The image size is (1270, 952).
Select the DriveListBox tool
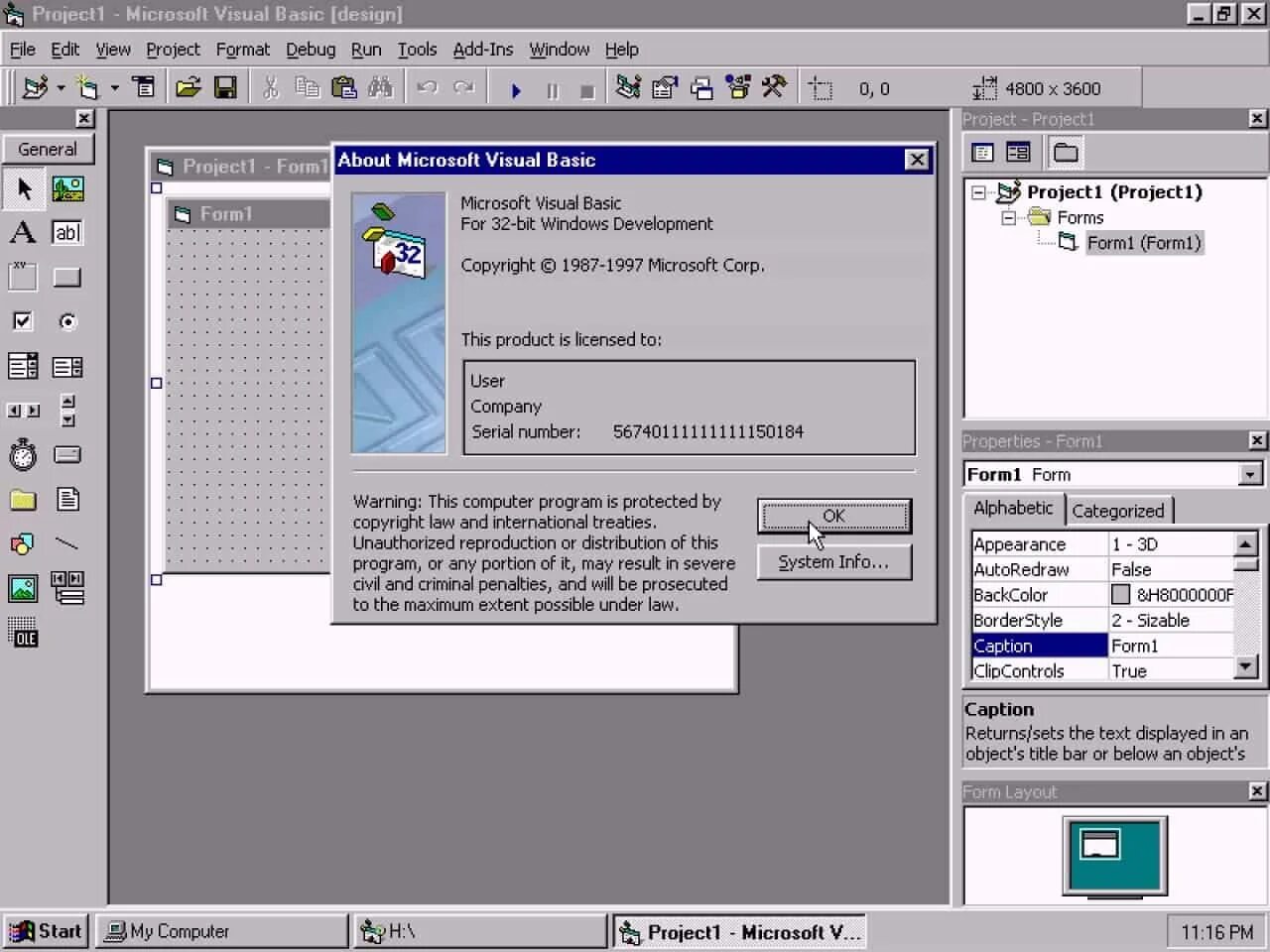[67, 455]
